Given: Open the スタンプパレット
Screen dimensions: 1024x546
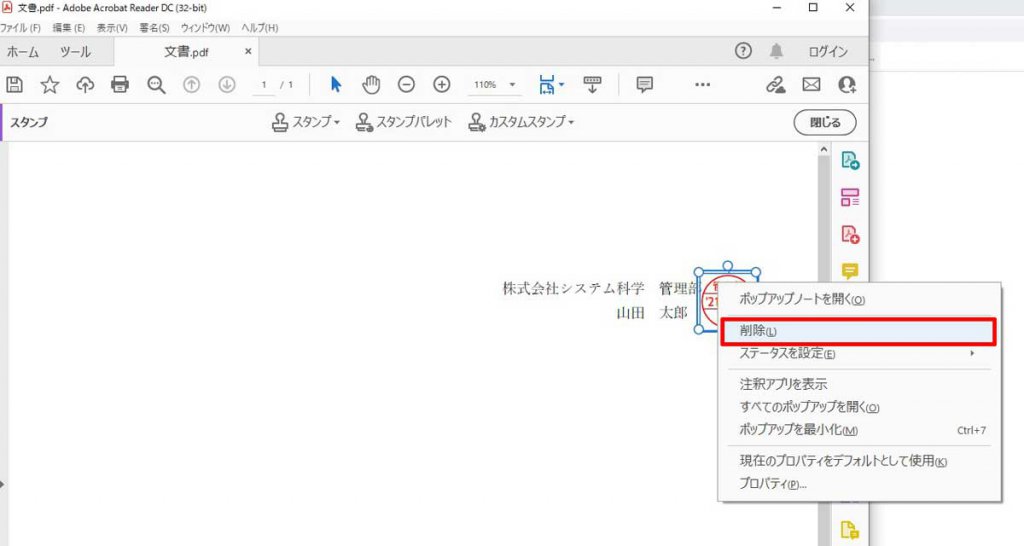Looking at the screenshot, I should (404, 122).
